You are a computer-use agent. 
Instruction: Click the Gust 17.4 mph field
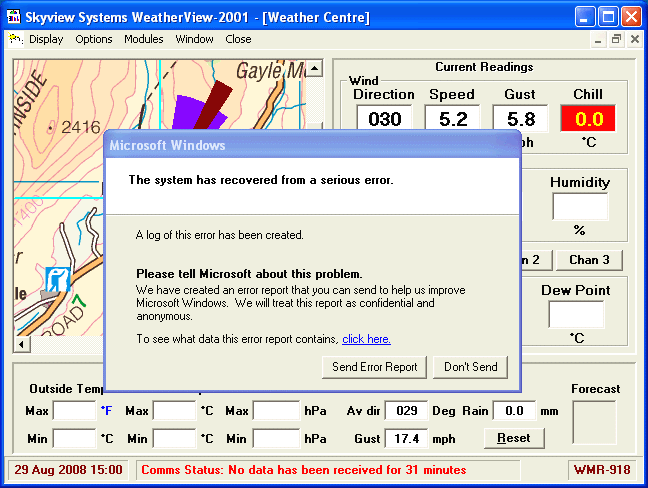[x=405, y=438]
